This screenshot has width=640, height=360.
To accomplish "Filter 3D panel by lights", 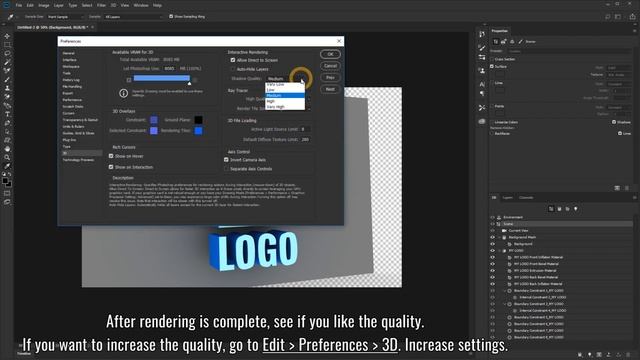I will click(x=576, y=209).
